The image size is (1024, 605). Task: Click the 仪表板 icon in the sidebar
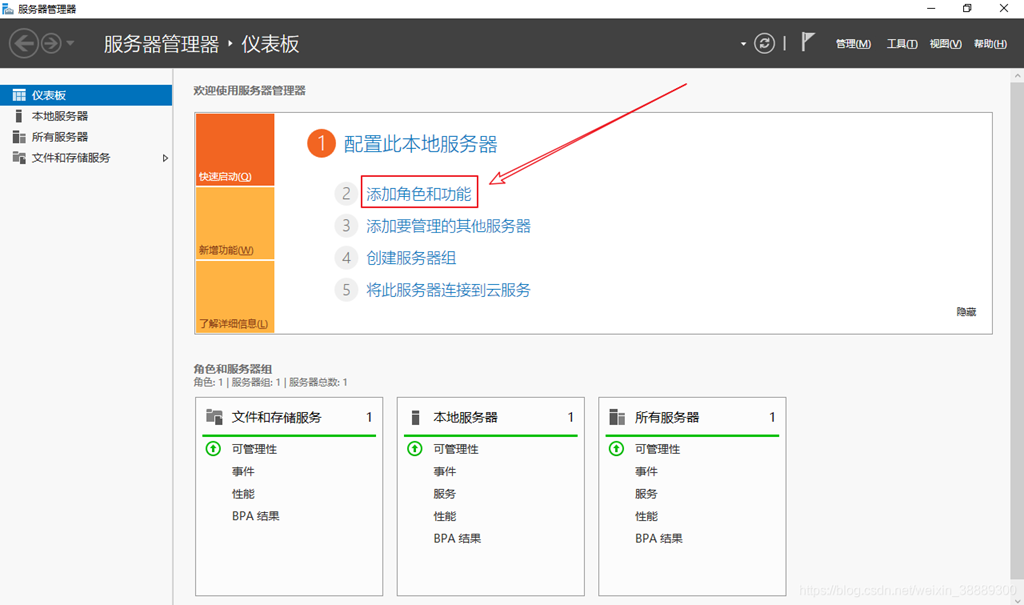coord(18,95)
